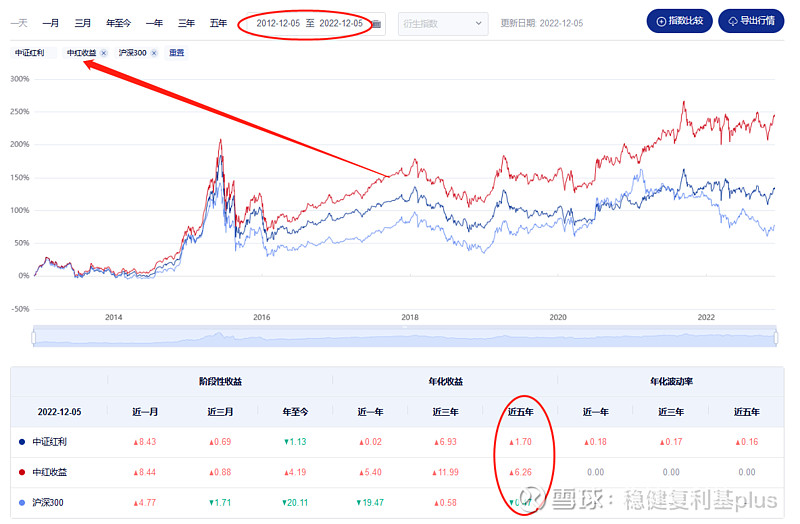
Task: Open the 衍生指数 dropdown
Action: pos(443,23)
